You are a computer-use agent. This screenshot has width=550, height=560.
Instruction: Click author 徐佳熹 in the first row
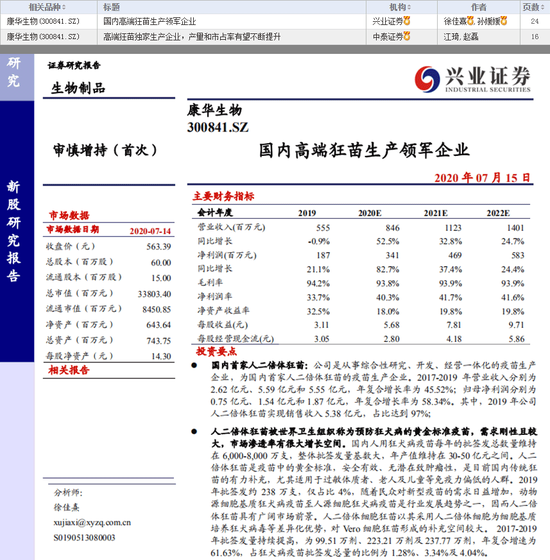pos(455,21)
